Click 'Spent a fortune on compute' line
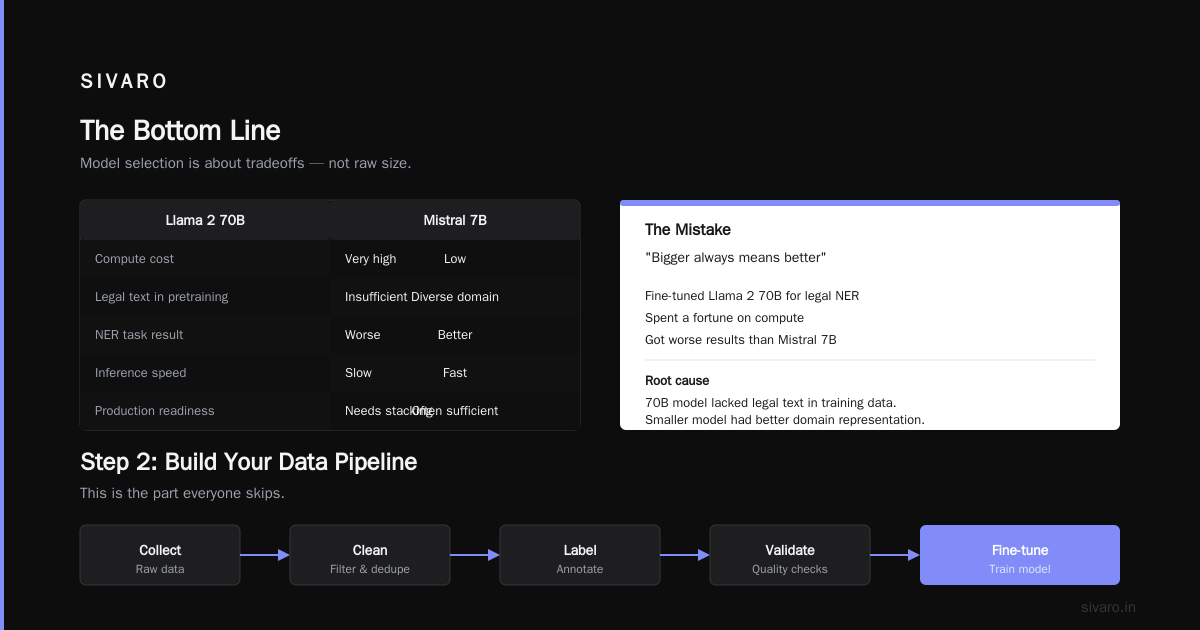 coord(724,318)
